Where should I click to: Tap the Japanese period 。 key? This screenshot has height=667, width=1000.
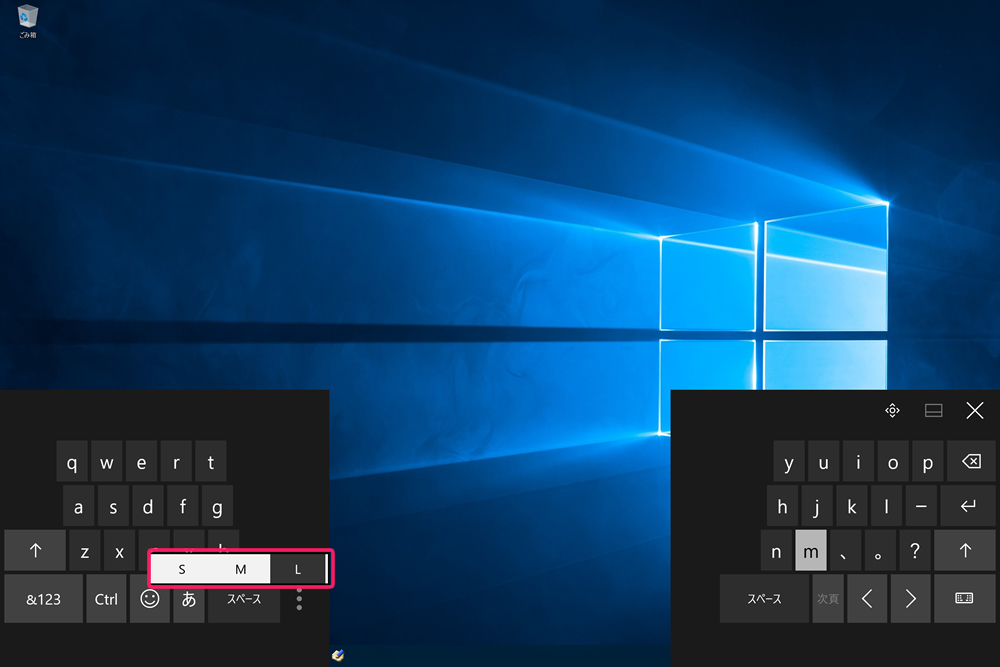click(x=880, y=550)
